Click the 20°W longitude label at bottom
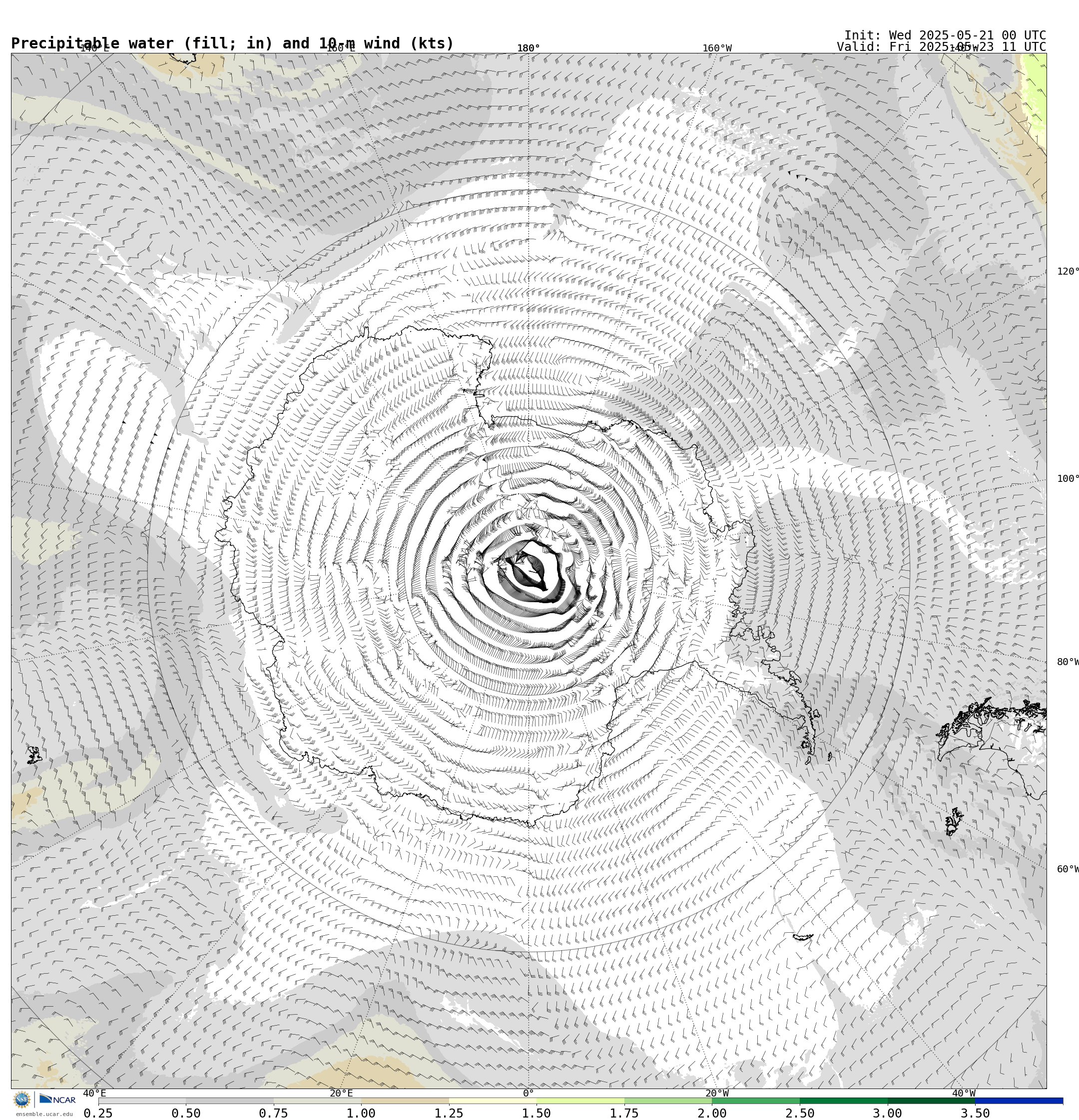Screen dimensions: 1079x1120 (x=717, y=1093)
